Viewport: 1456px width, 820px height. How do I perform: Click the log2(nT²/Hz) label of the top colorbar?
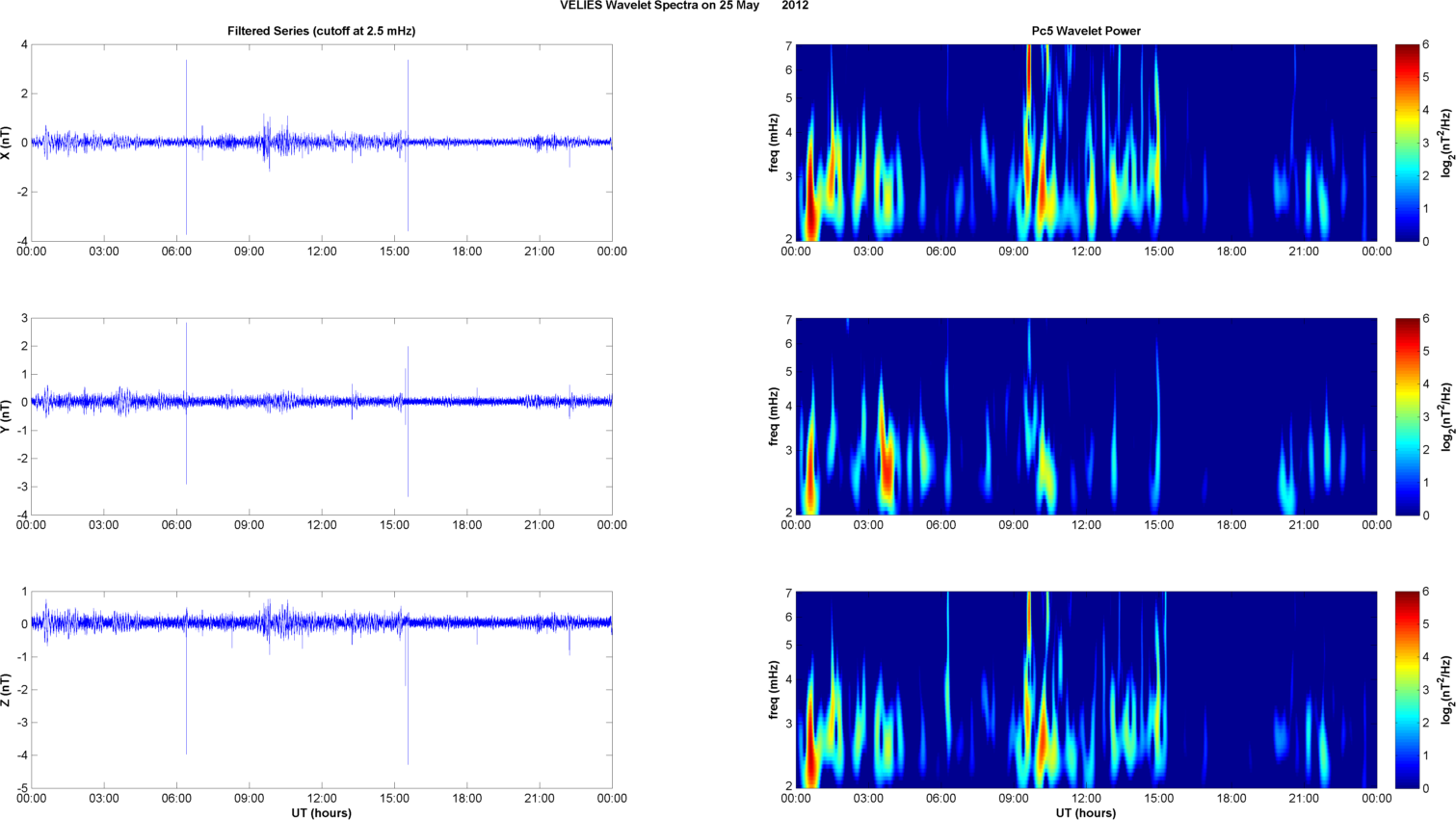tap(1446, 143)
